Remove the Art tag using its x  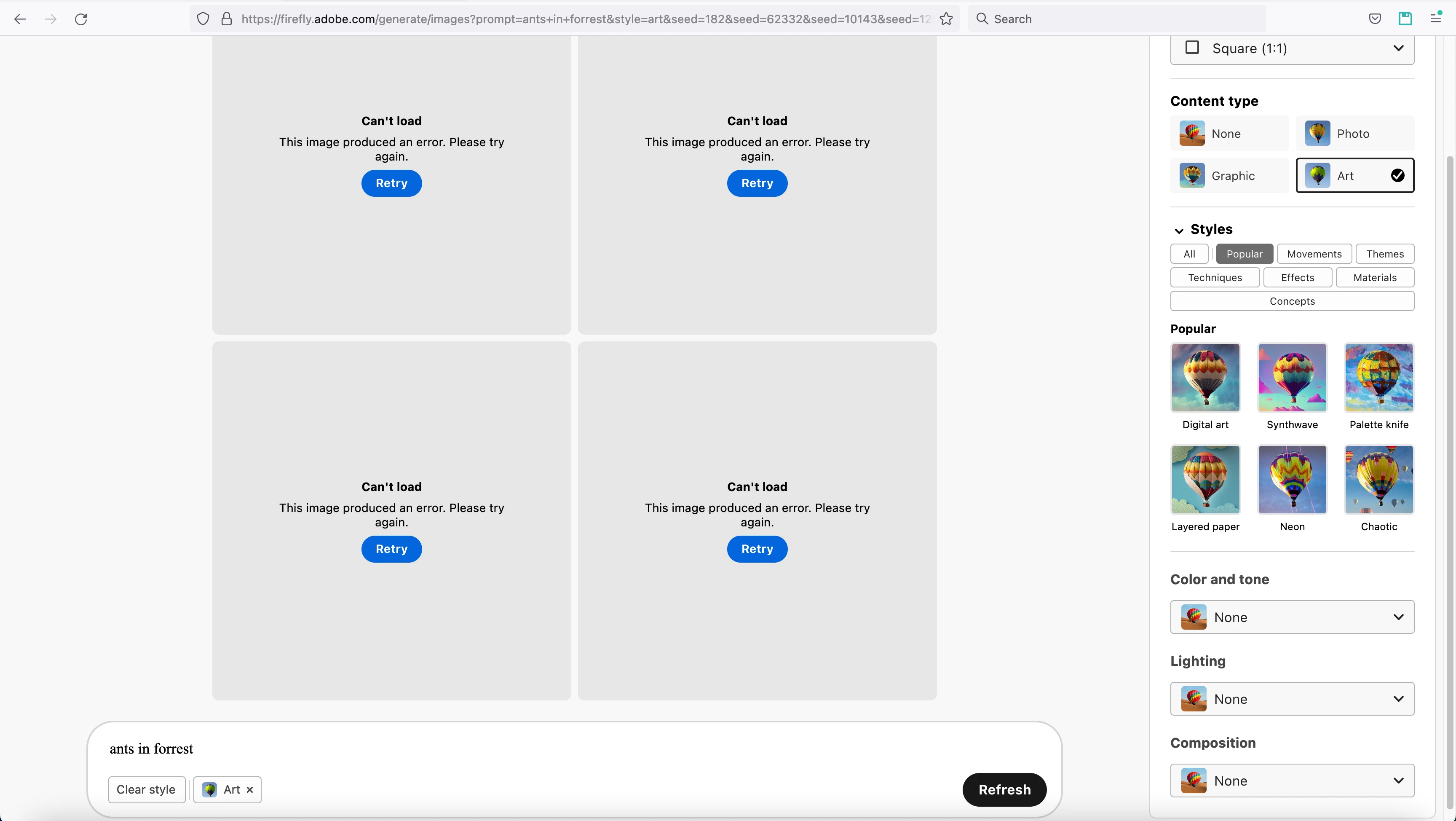tap(250, 790)
